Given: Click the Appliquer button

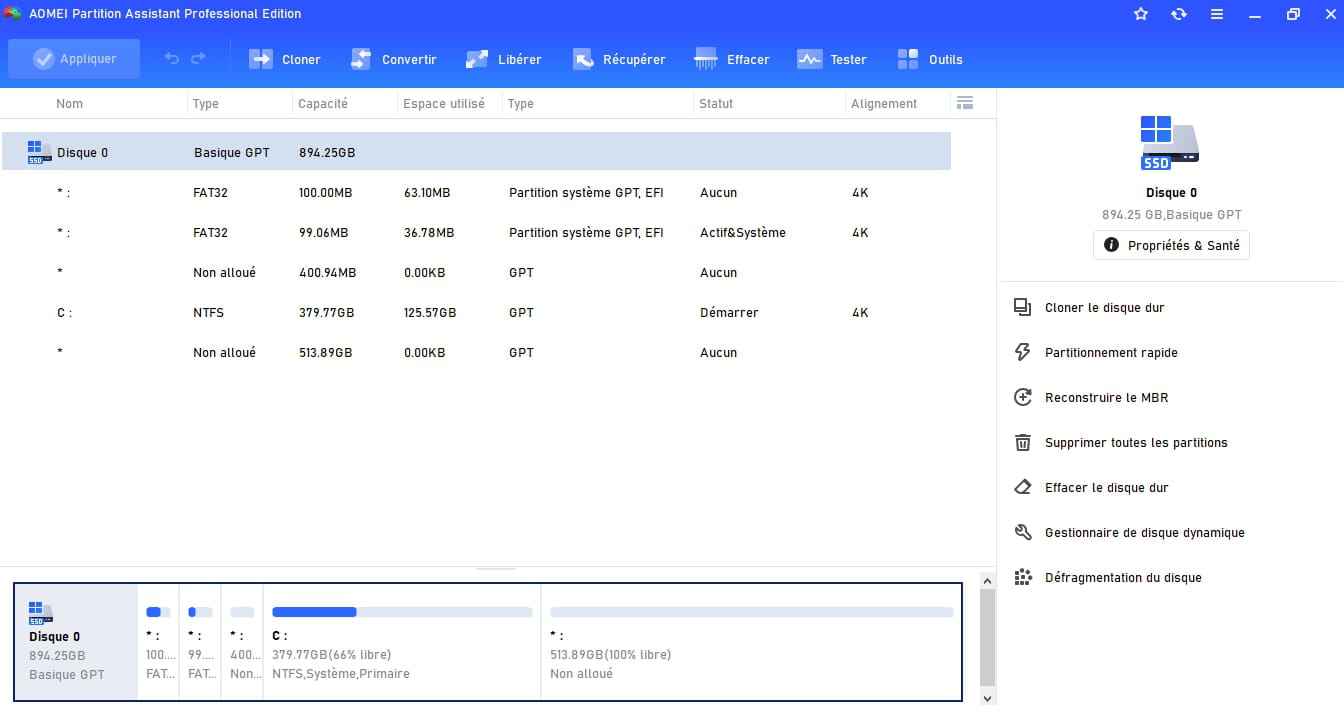Looking at the screenshot, I should click(74, 59).
